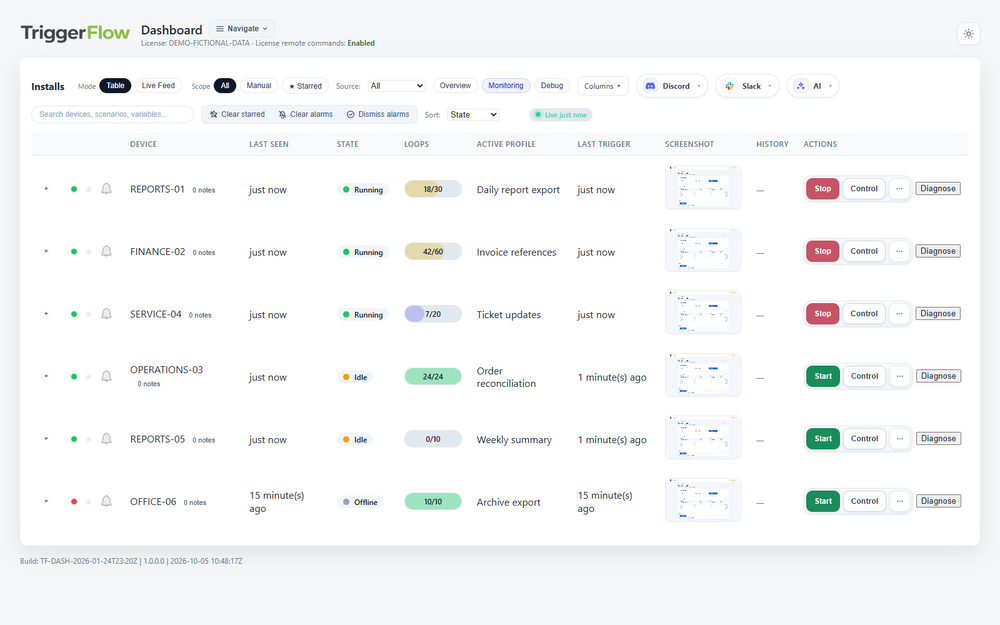The width and height of the screenshot is (1000, 625).
Task: Switch Mode to Table
Action: (115, 85)
